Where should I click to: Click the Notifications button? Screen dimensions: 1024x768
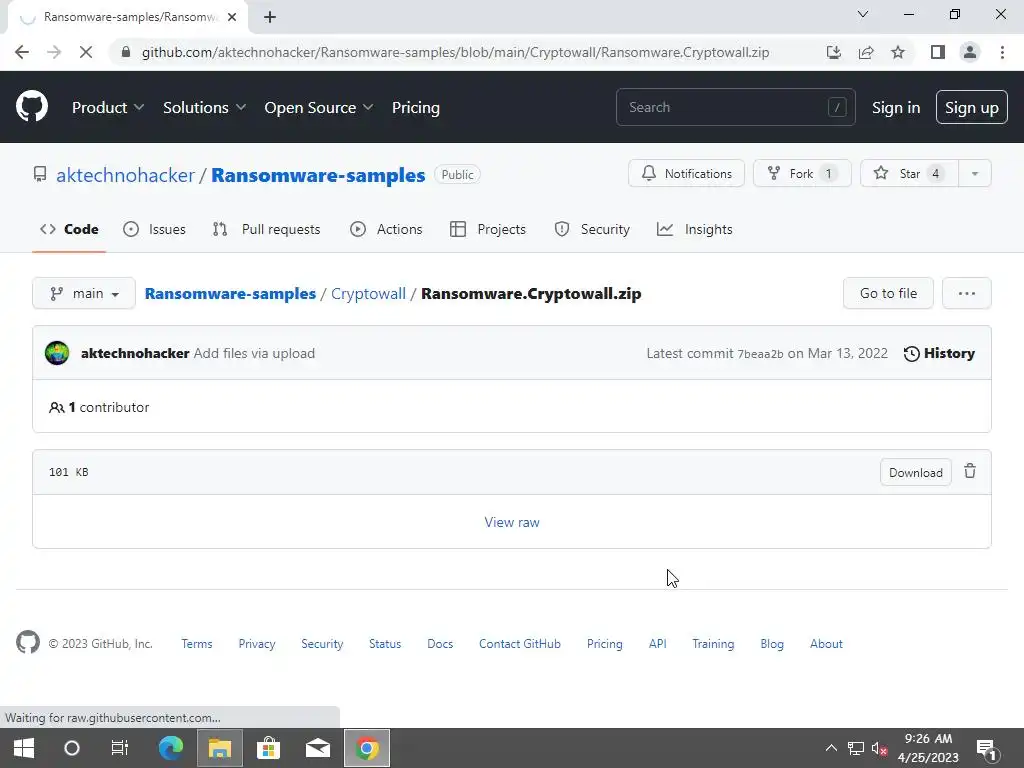686,174
